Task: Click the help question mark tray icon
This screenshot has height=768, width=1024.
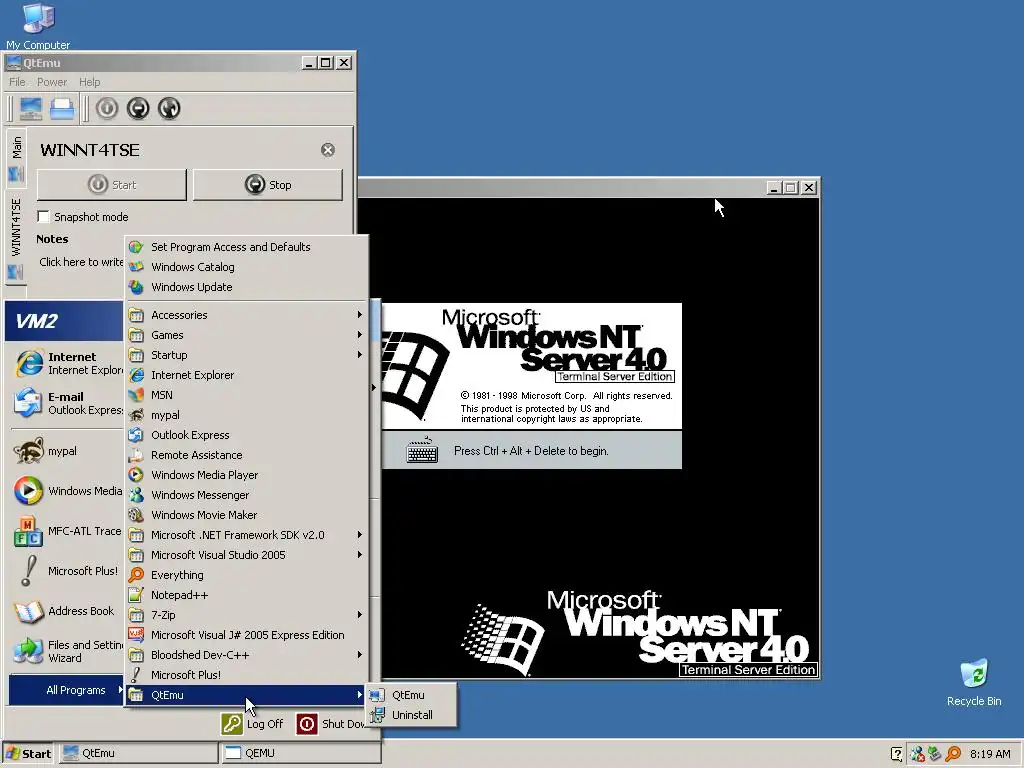Action: click(897, 754)
